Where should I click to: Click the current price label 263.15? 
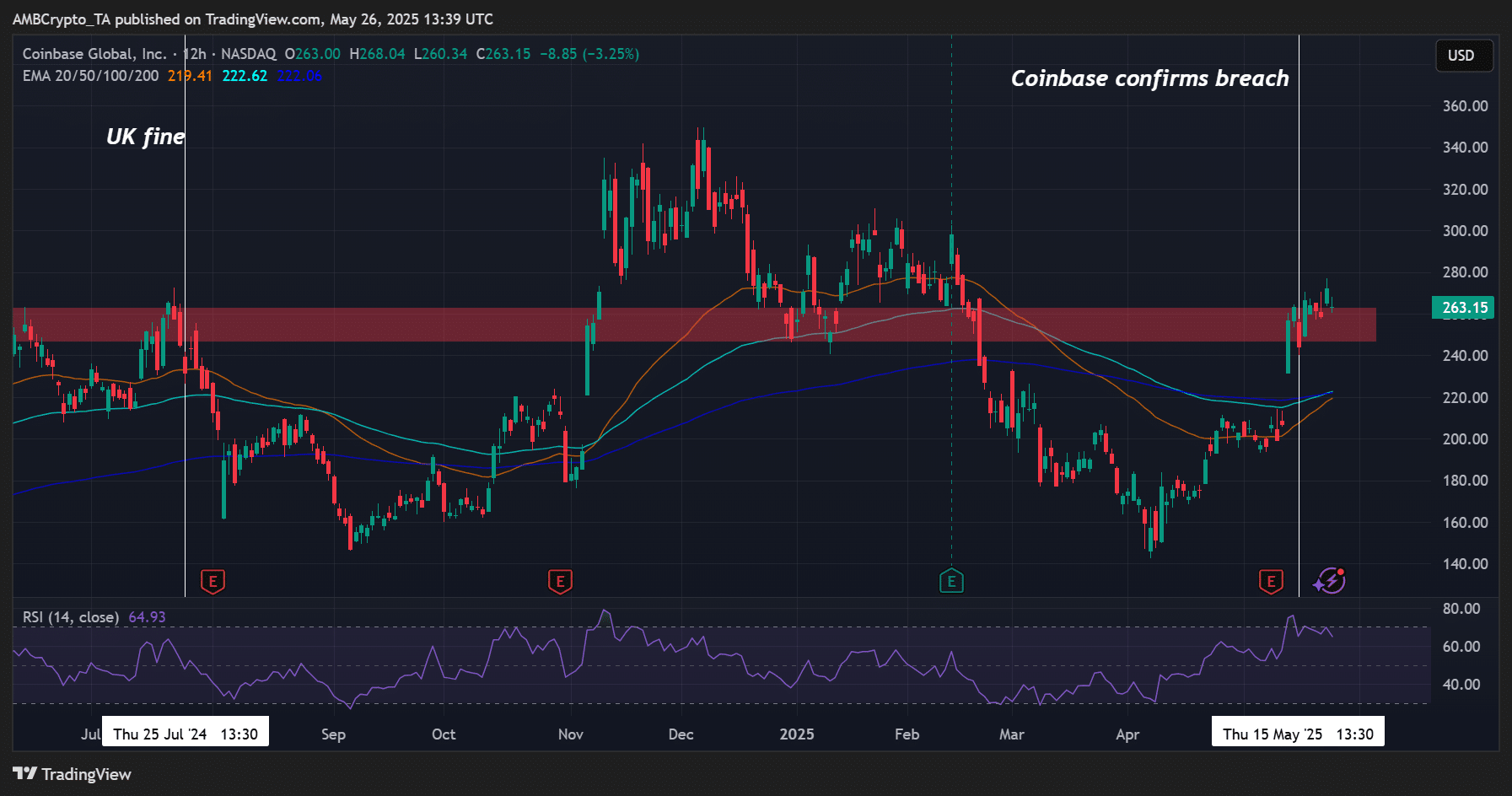coord(1463,308)
